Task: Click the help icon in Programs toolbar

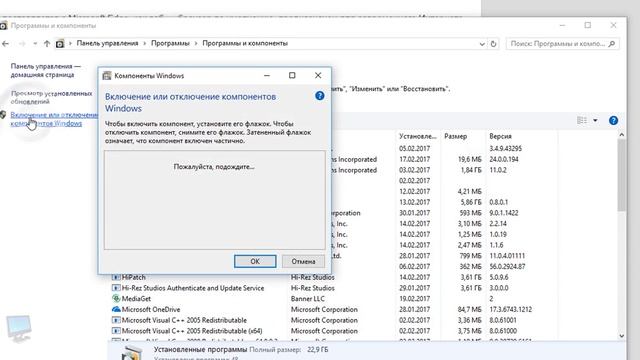Action: [x=613, y=120]
